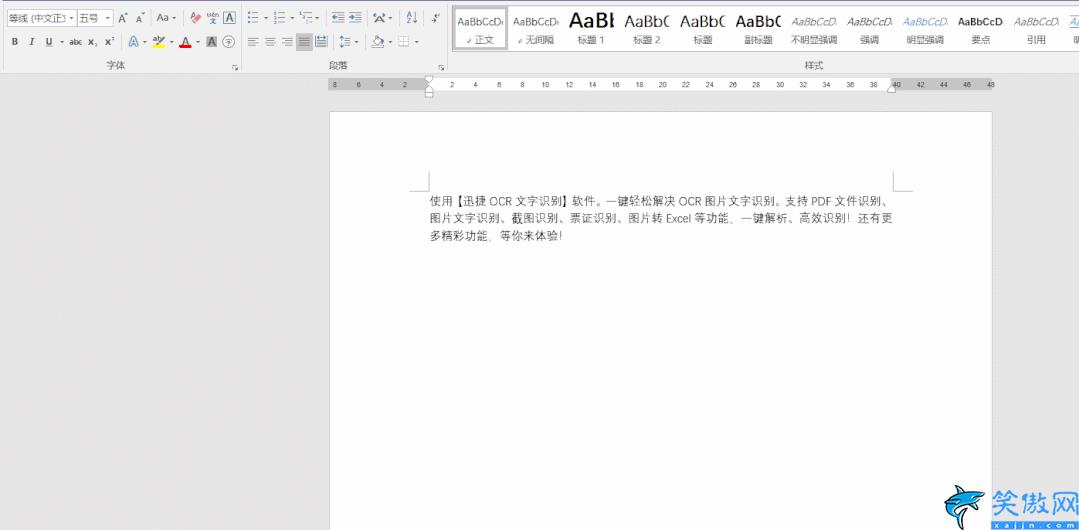Click in the document text 等你来体验
This screenshot has width=1079, height=530.
click(x=531, y=236)
